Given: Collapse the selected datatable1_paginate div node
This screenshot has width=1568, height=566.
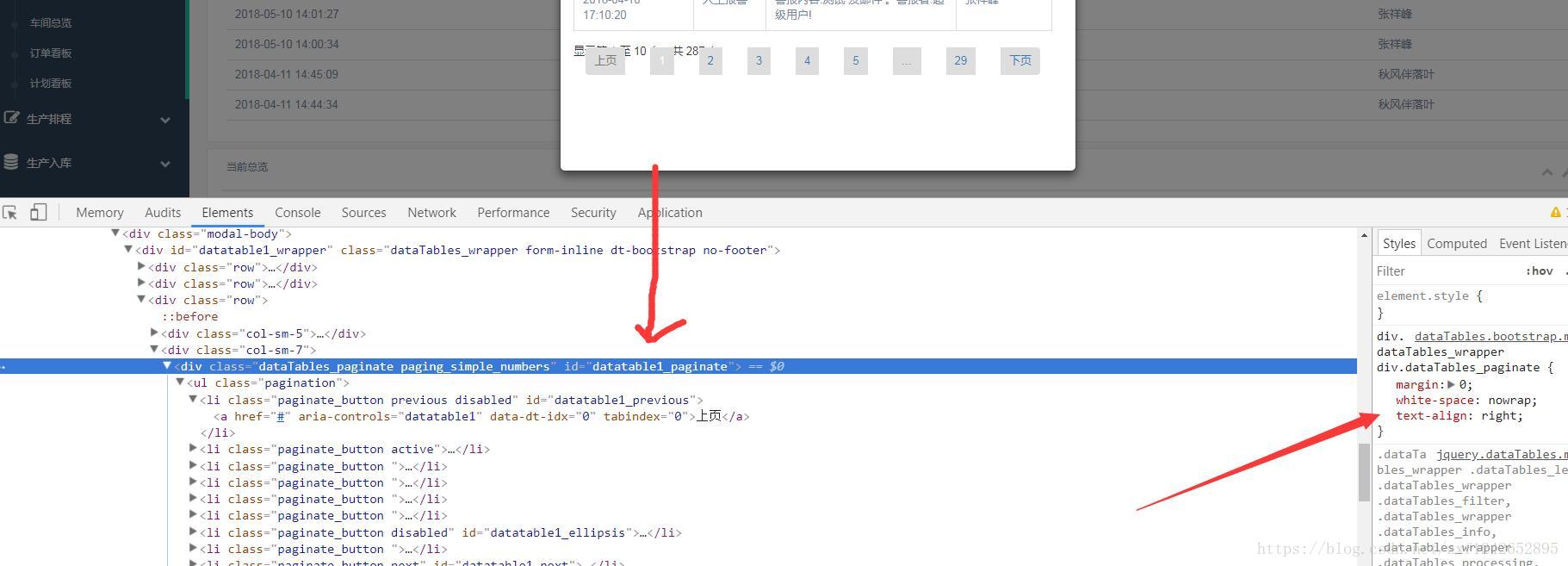Looking at the screenshot, I should [x=167, y=366].
